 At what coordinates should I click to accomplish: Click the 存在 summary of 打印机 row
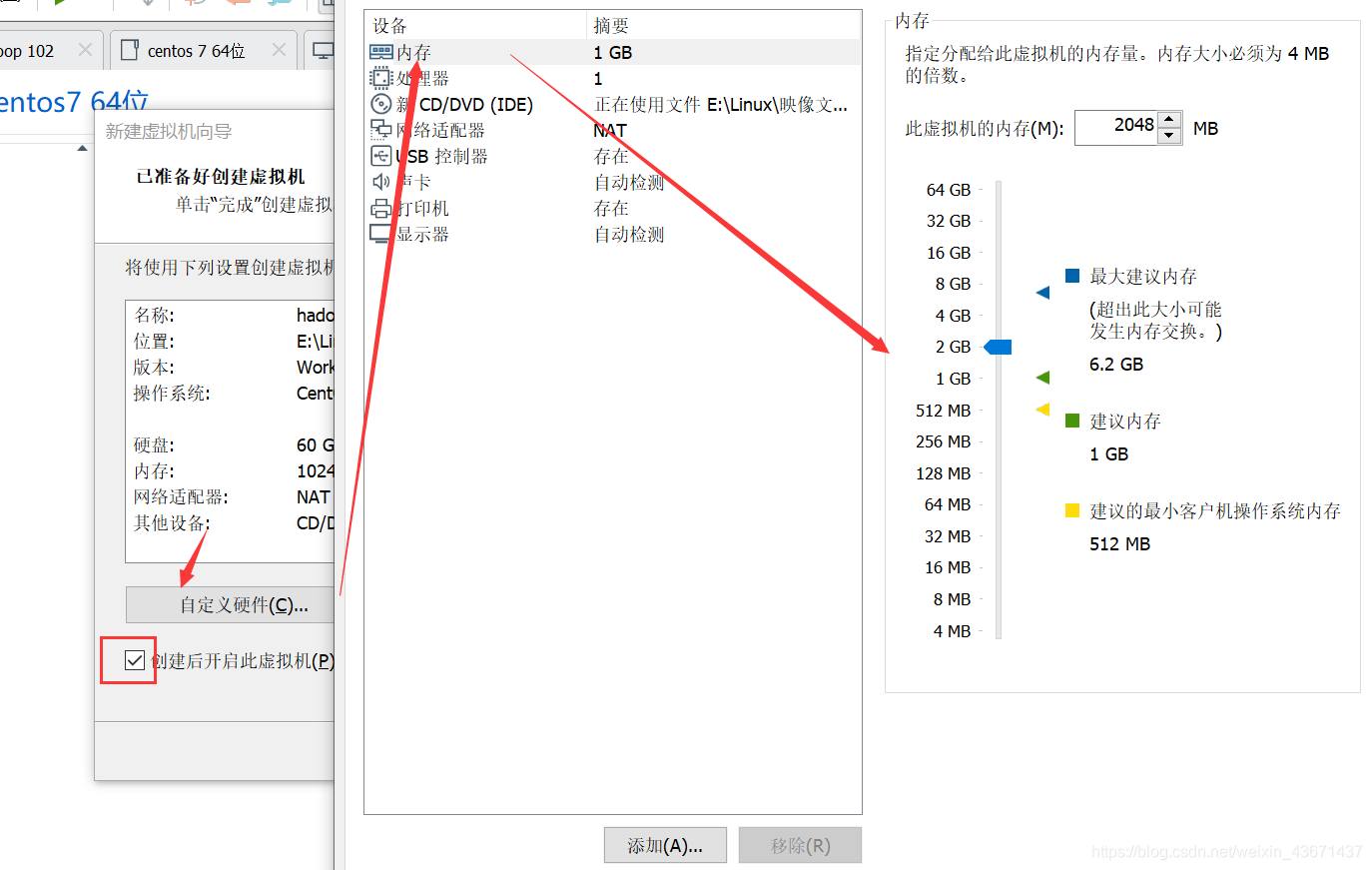click(x=611, y=208)
